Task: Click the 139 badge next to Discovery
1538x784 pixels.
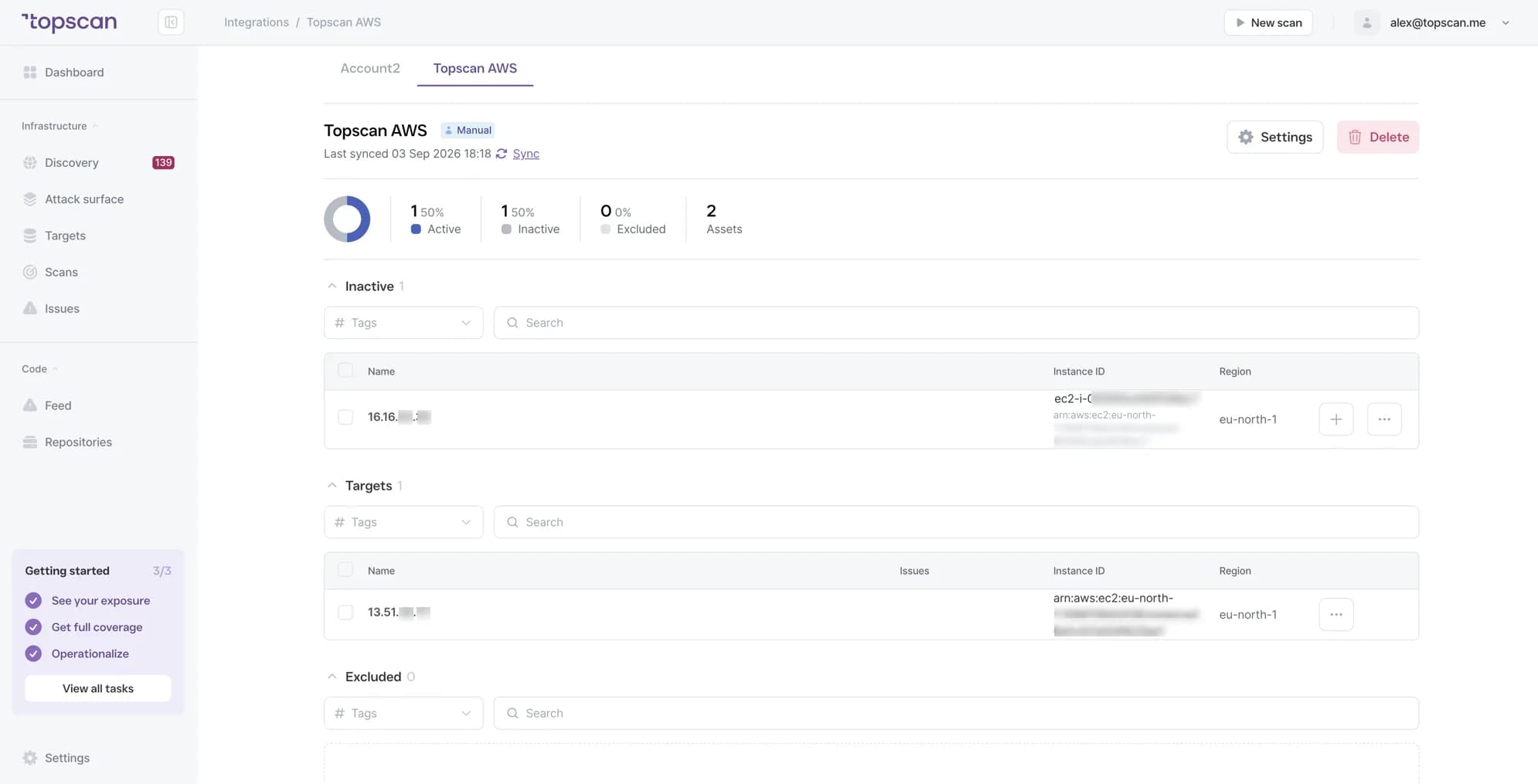Action: click(163, 162)
